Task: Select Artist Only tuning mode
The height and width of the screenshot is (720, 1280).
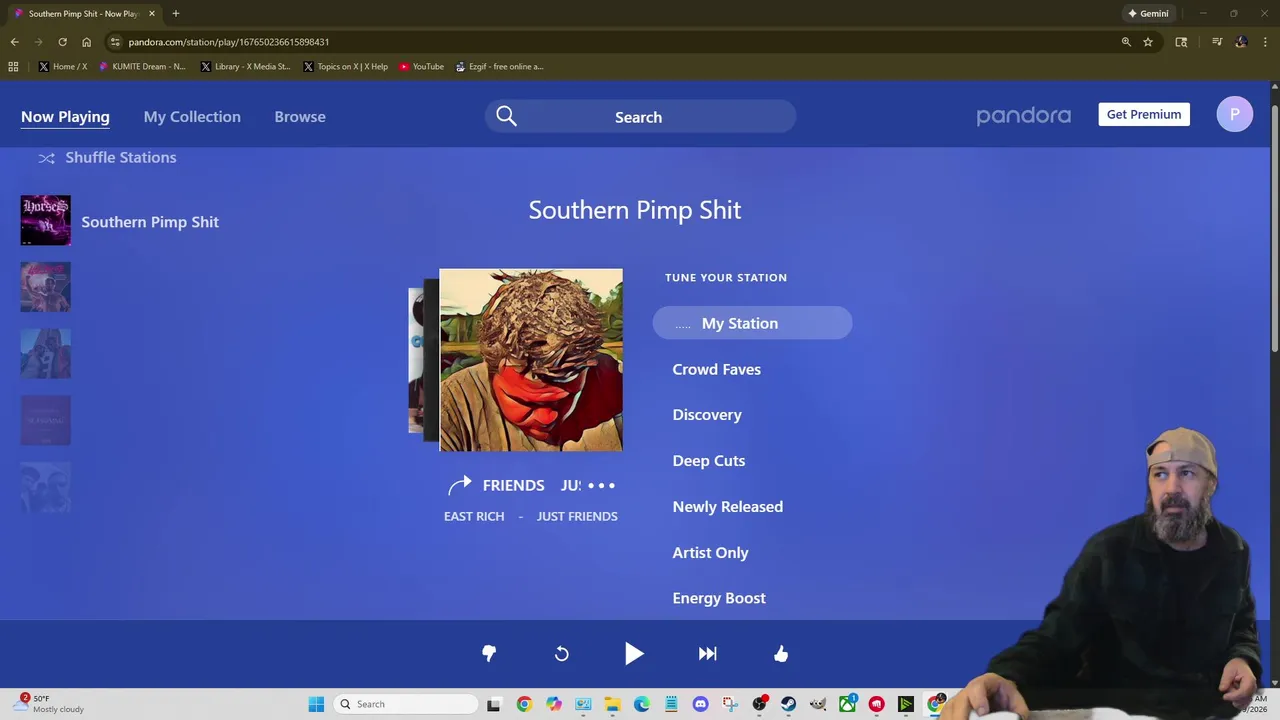Action: [x=710, y=553]
